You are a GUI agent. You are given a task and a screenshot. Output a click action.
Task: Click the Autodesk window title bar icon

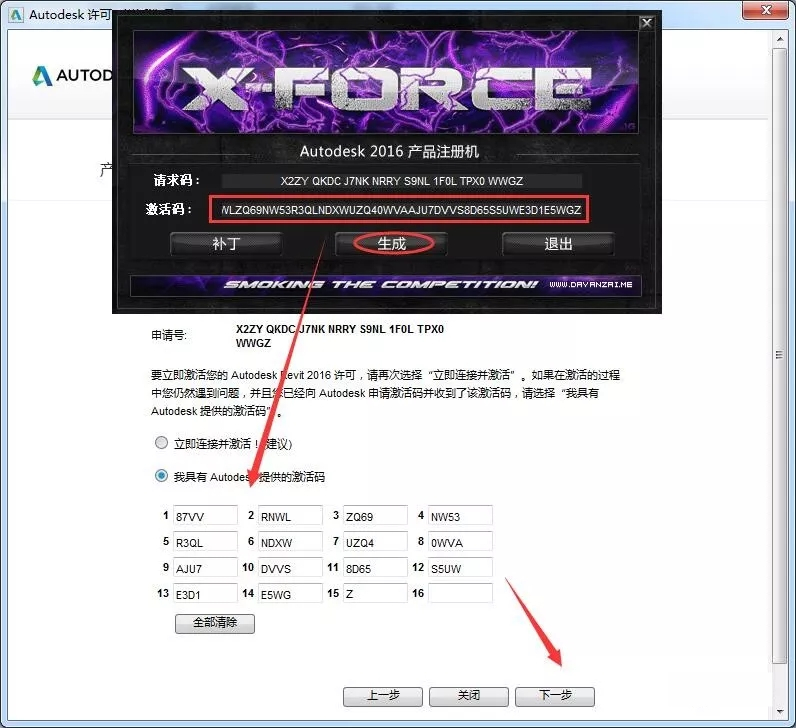coord(16,15)
